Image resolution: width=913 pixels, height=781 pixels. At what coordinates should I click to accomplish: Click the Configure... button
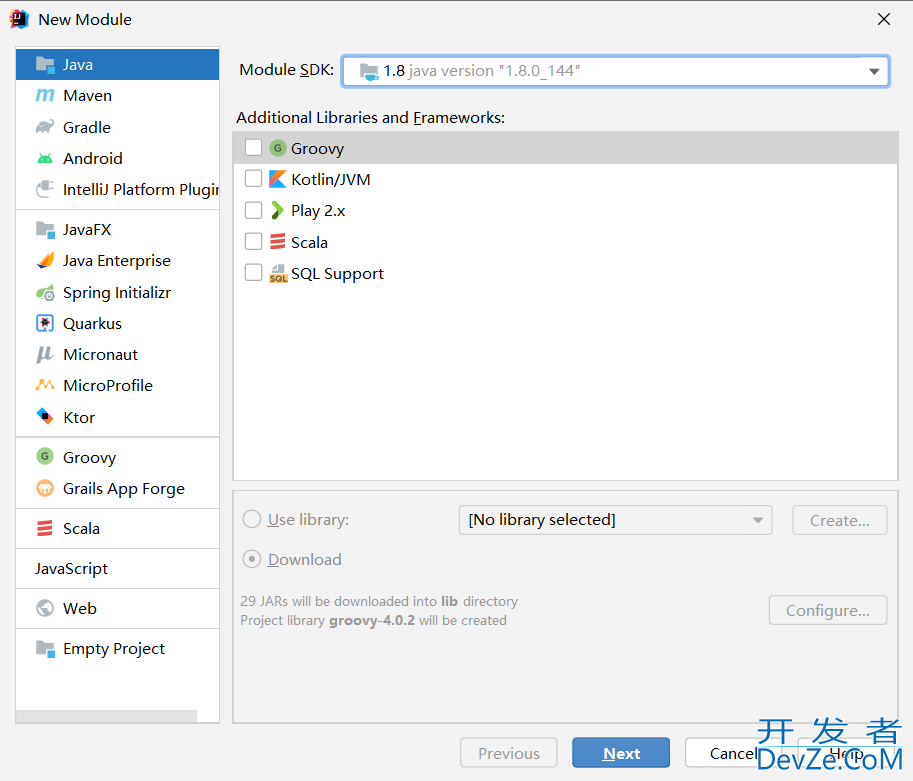(x=827, y=610)
